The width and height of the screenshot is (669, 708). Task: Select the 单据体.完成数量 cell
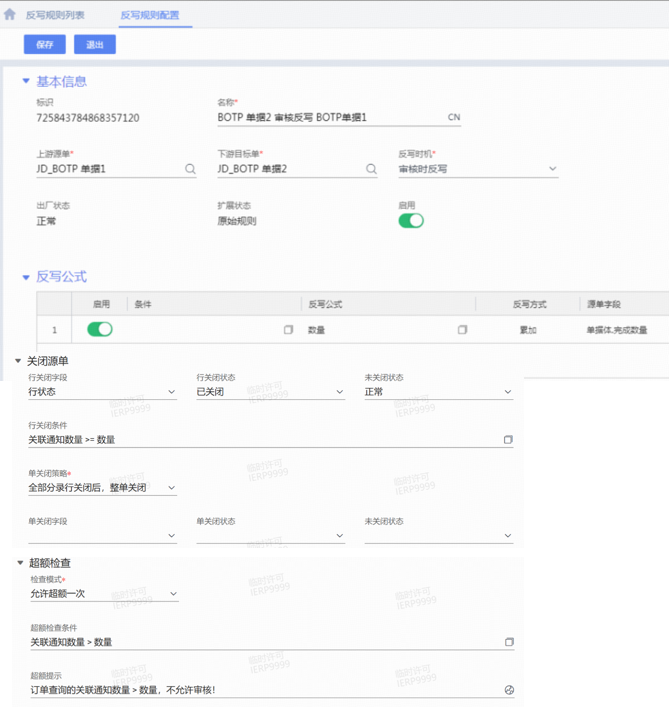pos(617,330)
